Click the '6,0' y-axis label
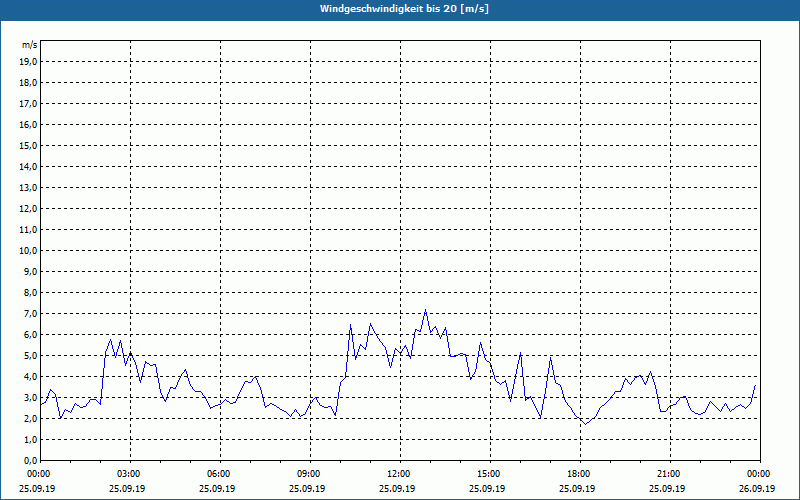 pyautogui.click(x=30, y=335)
